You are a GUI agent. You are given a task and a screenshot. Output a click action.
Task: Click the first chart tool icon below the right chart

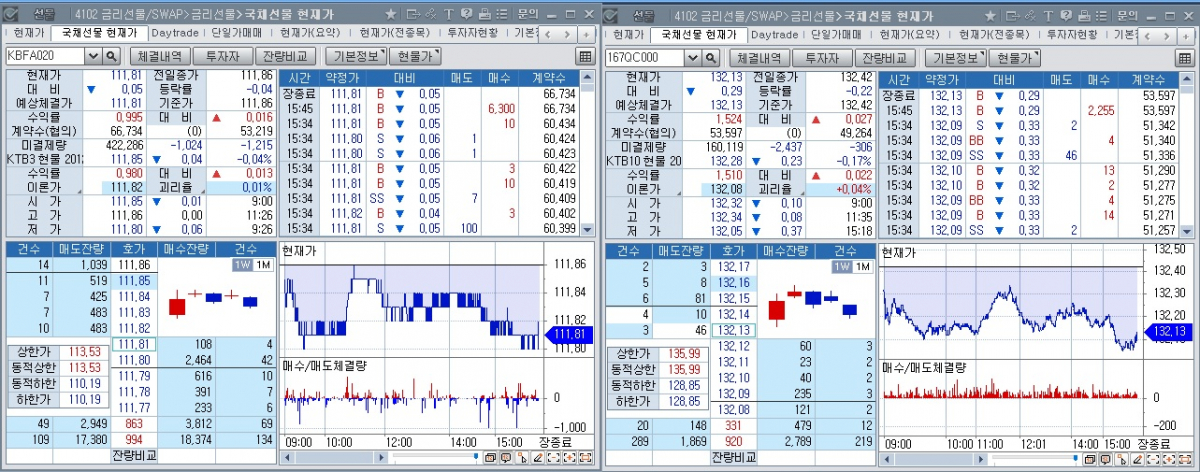point(1090,457)
